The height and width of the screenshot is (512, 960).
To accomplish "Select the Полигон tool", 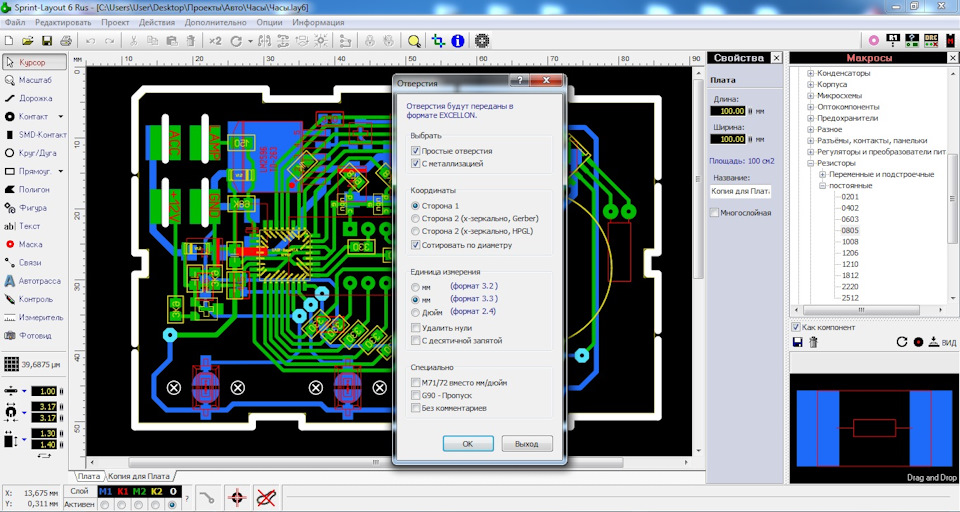I will pyautogui.click(x=34, y=190).
